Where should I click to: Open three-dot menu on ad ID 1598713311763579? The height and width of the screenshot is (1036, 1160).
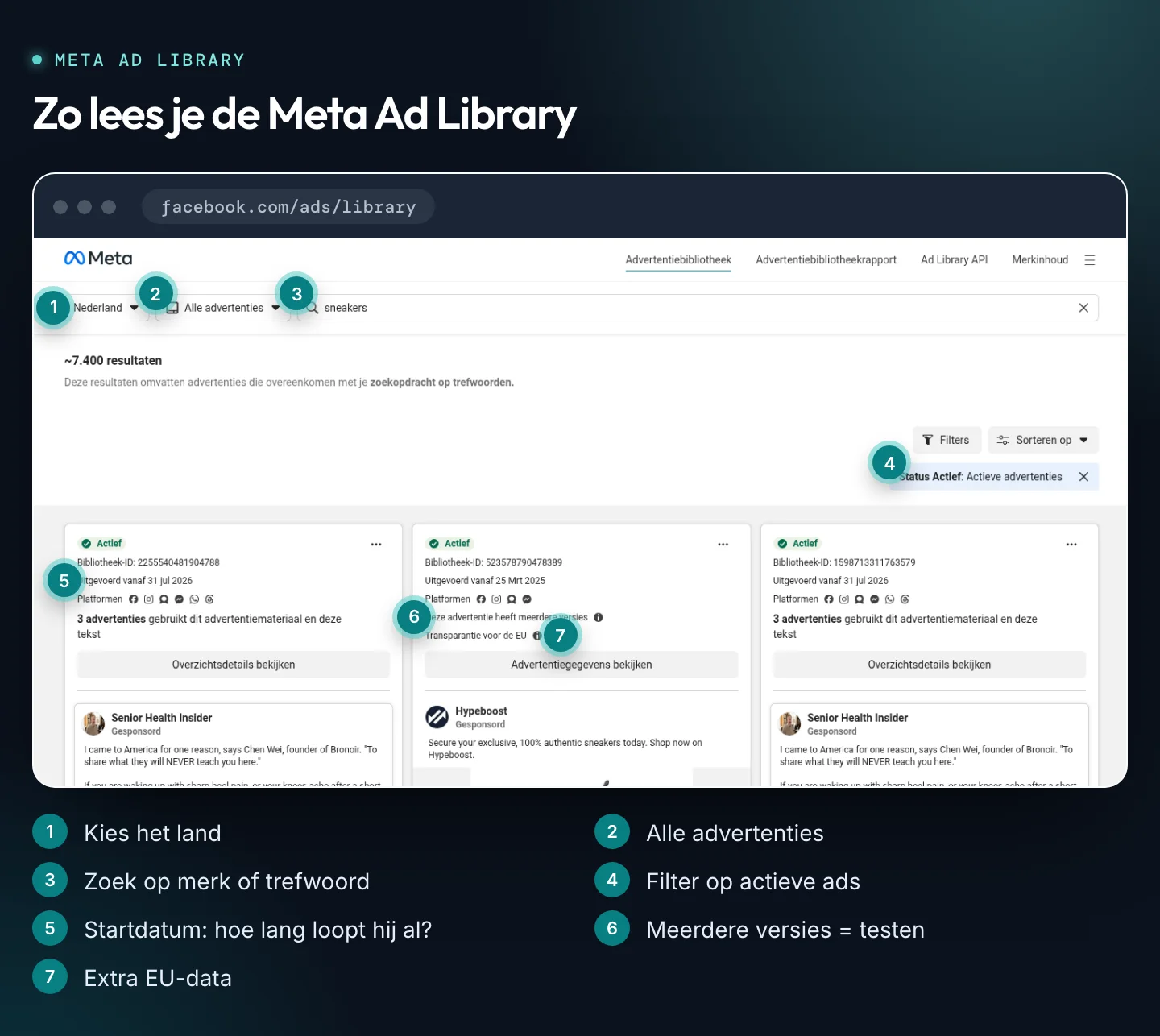click(1071, 545)
